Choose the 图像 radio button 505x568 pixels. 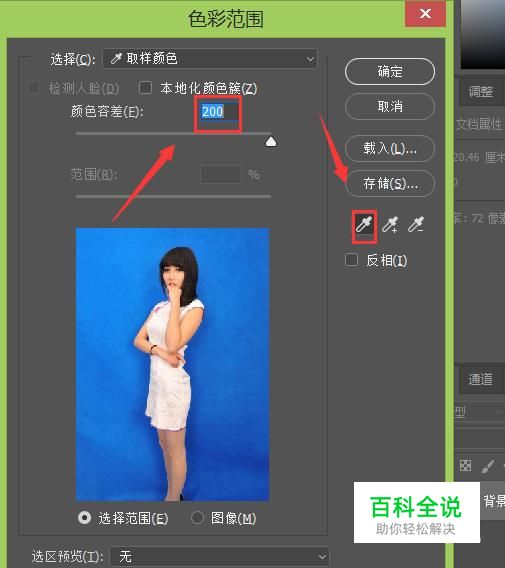click(x=197, y=518)
